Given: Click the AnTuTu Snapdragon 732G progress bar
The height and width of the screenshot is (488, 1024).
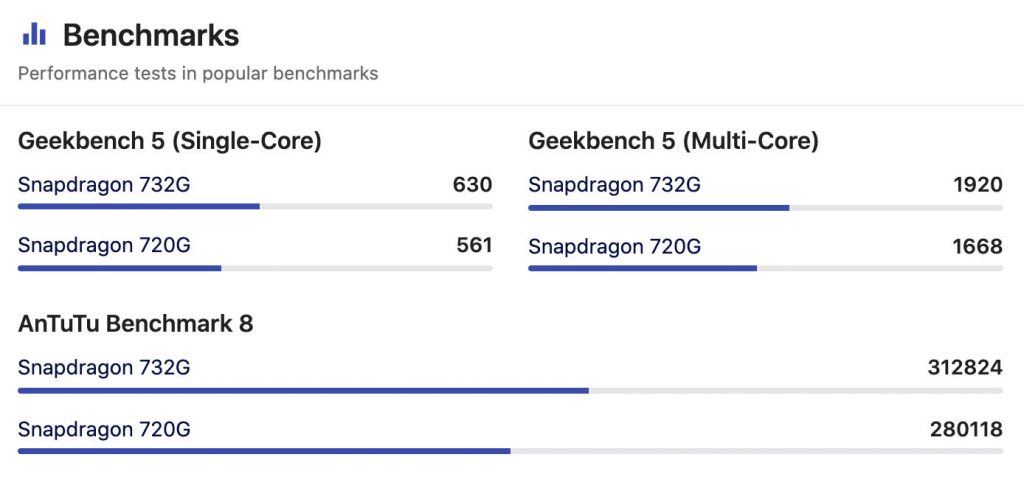Looking at the screenshot, I should coord(510,390).
